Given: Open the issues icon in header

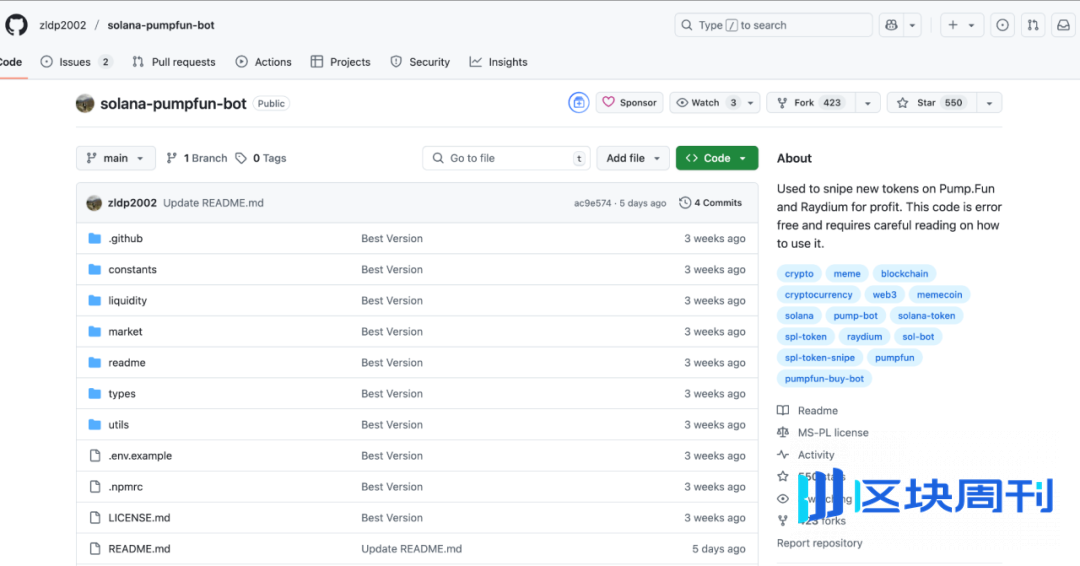Looking at the screenshot, I should [1002, 25].
